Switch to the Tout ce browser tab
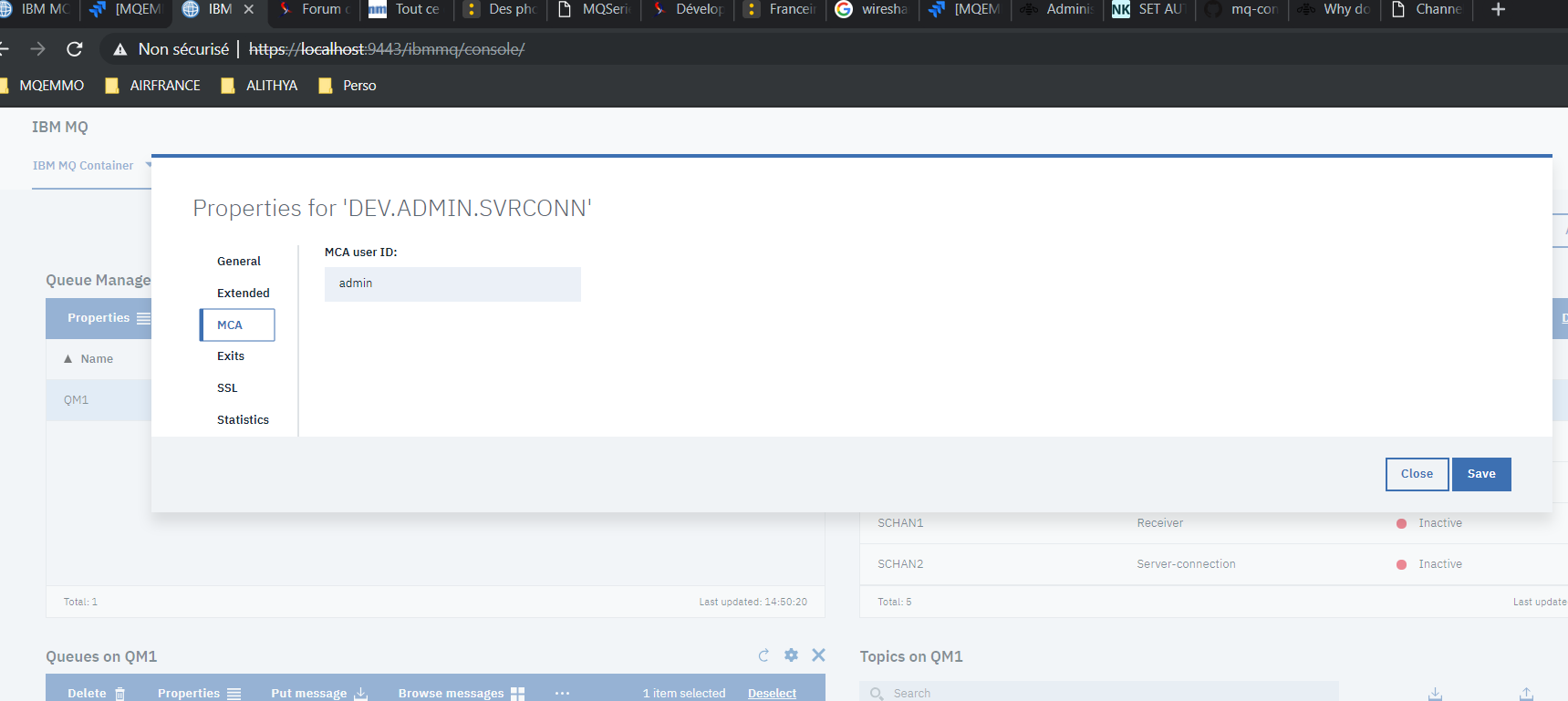The image size is (1568, 701). tap(407, 9)
